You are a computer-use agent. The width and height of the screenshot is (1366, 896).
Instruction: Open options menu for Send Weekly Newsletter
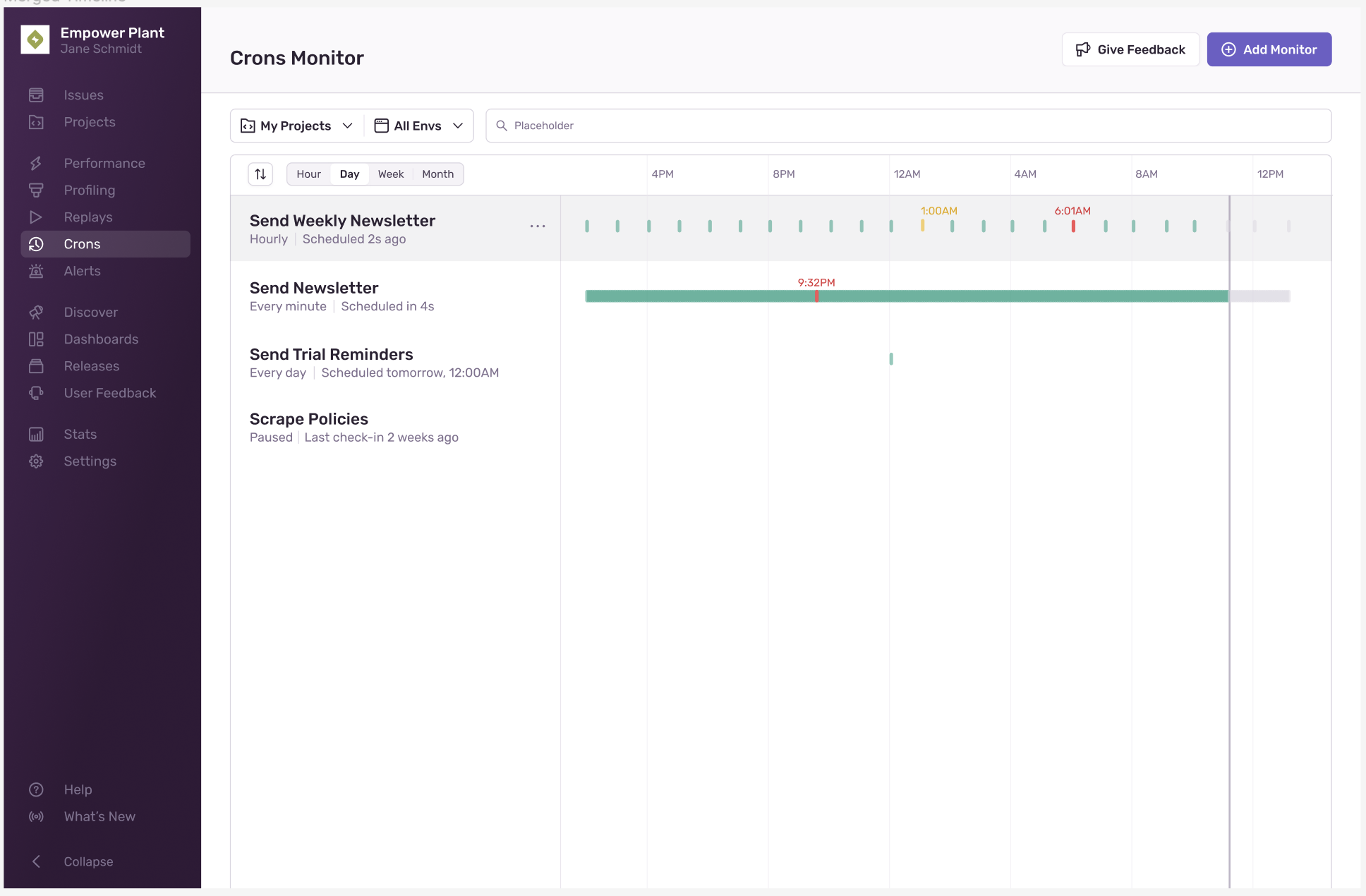coord(538,226)
